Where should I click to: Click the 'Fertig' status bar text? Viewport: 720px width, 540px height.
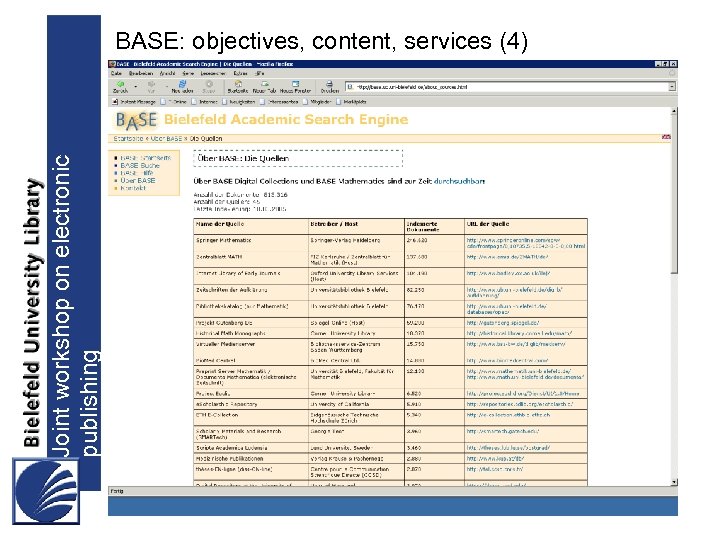tap(117, 491)
